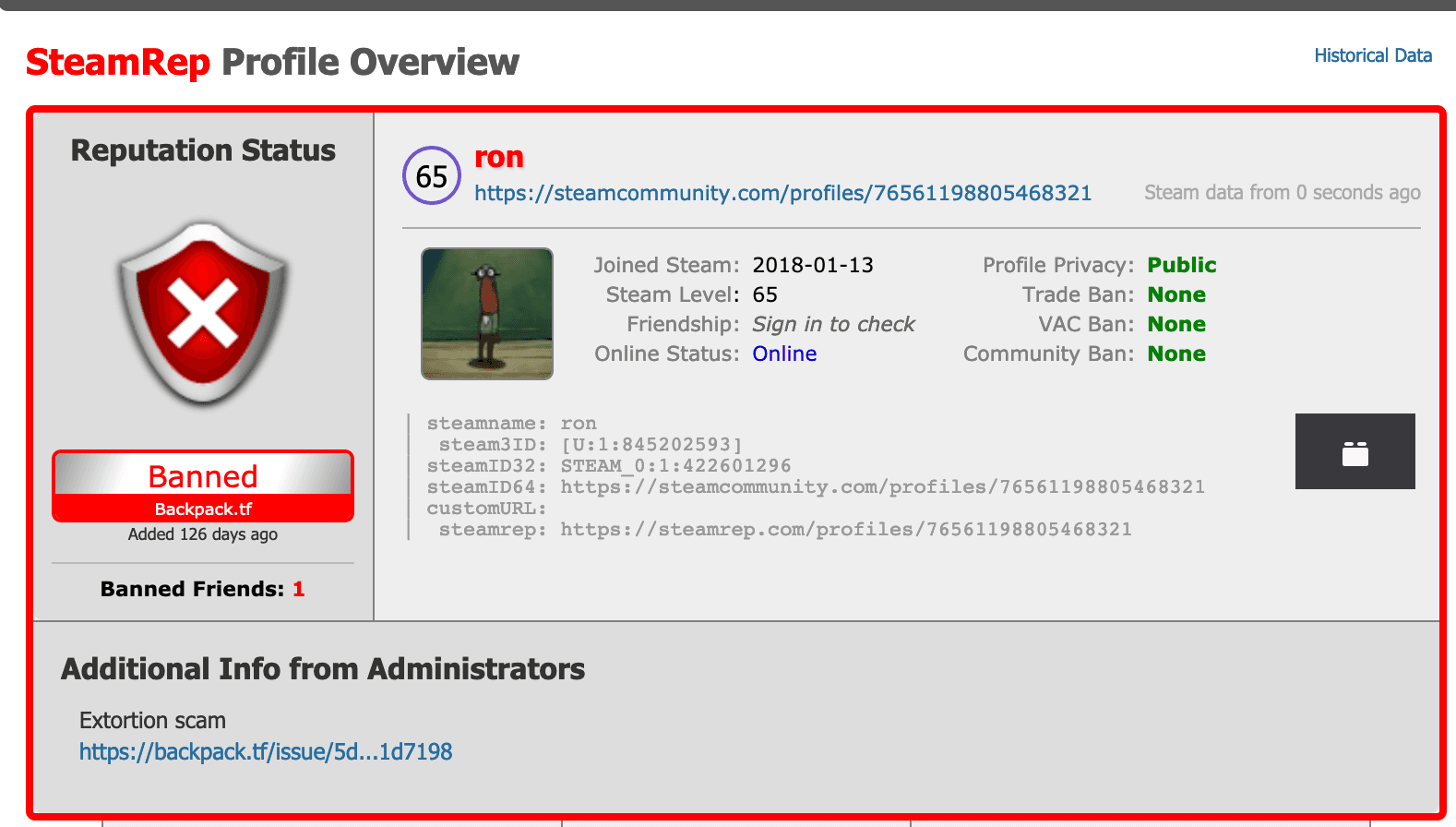1456x827 pixels.
Task: Click 'Sign in to check' friendship text
Action: (833, 324)
